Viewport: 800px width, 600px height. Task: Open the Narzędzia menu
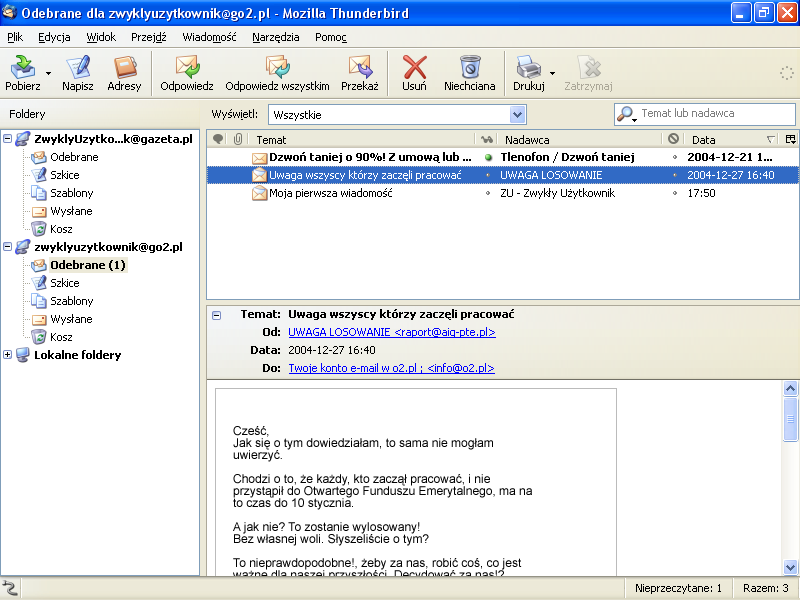click(276, 37)
